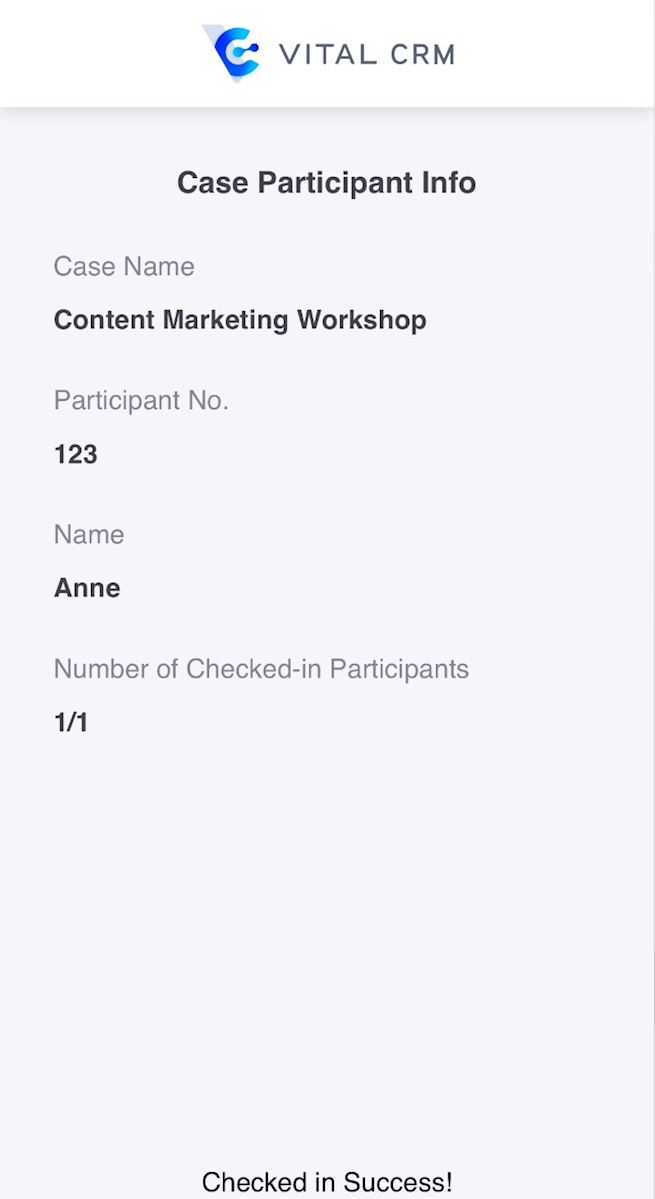655x1199 pixels.
Task: Click the Number of Checked-in Participants label
Action: (261, 669)
